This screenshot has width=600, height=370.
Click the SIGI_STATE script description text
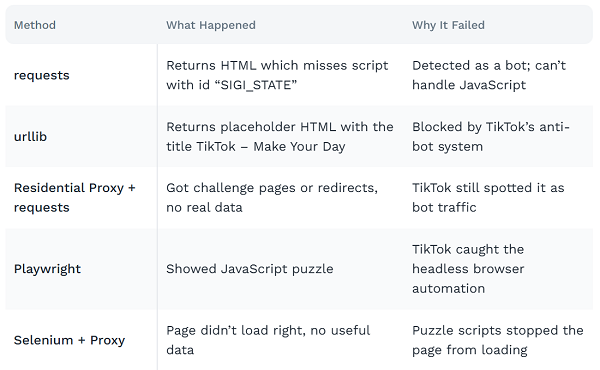232,85
